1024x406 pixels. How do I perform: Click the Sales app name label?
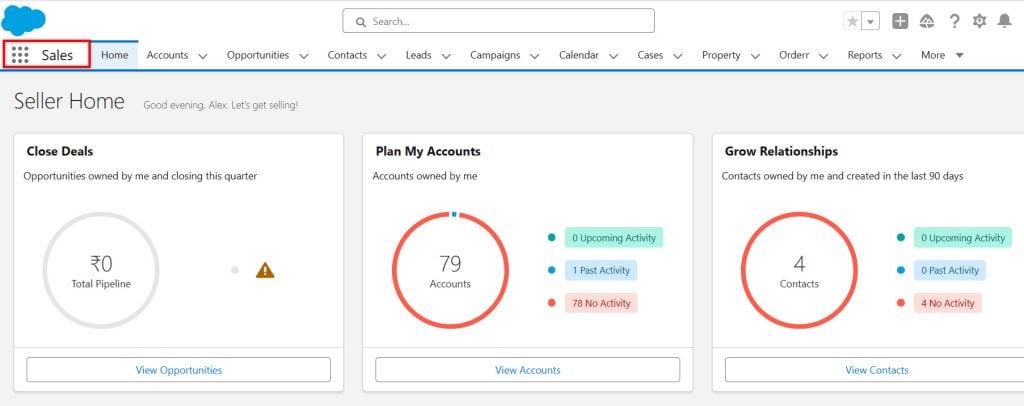point(57,55)
